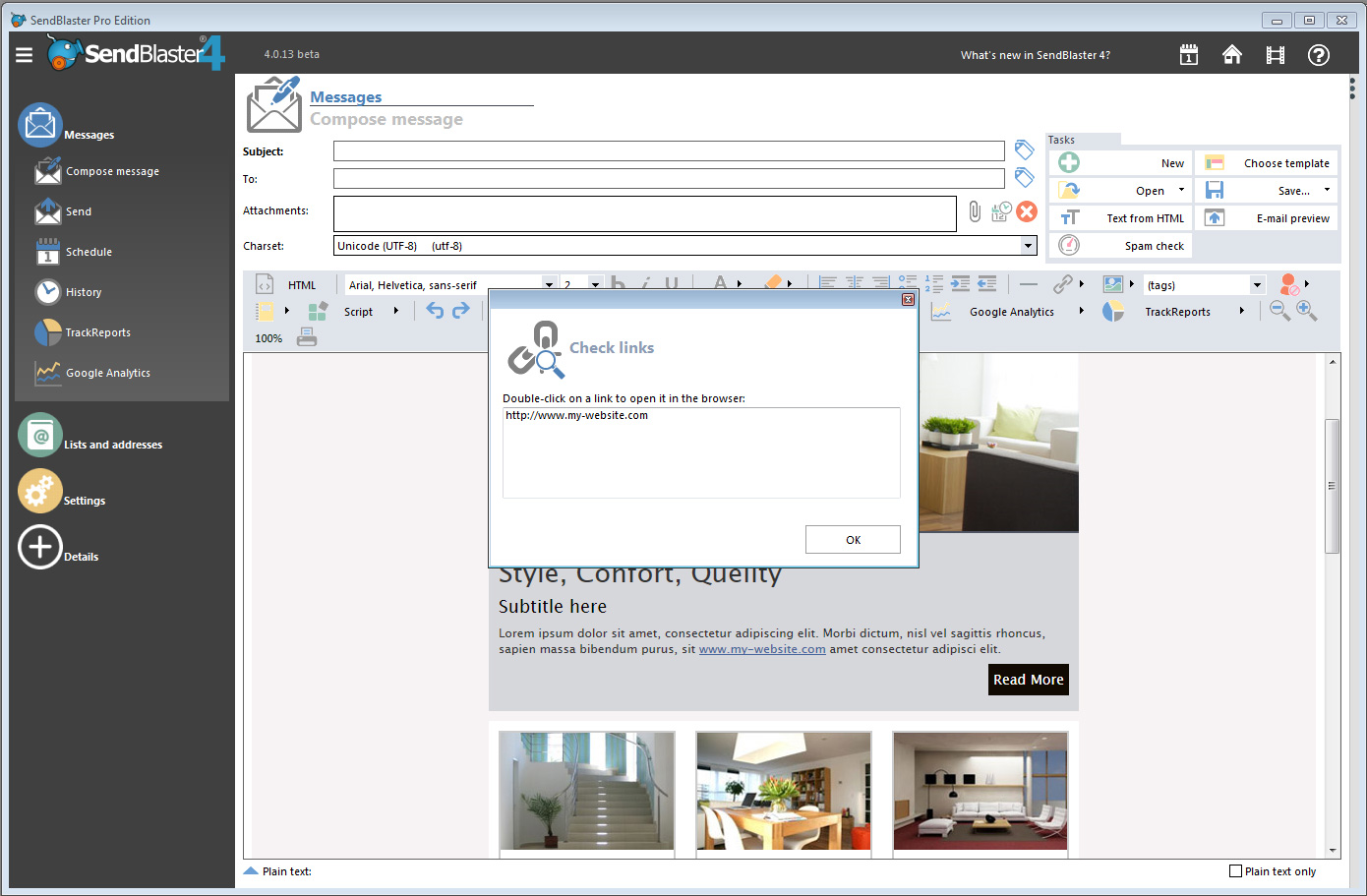Screen dimensions: 1367x896
Task: Remove attachments with the red X icon
Action: (1027, 211)
